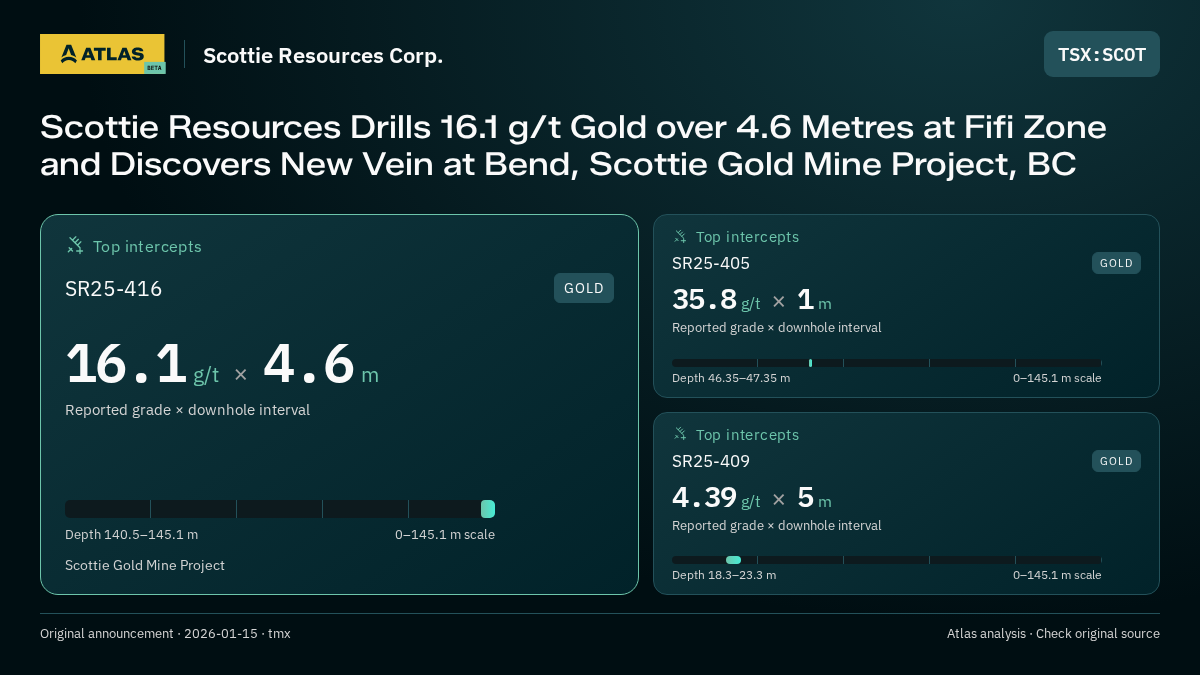1200x675 pixels.
Task: Click the main headline about Fifi Zone
Action: (574, 146)
